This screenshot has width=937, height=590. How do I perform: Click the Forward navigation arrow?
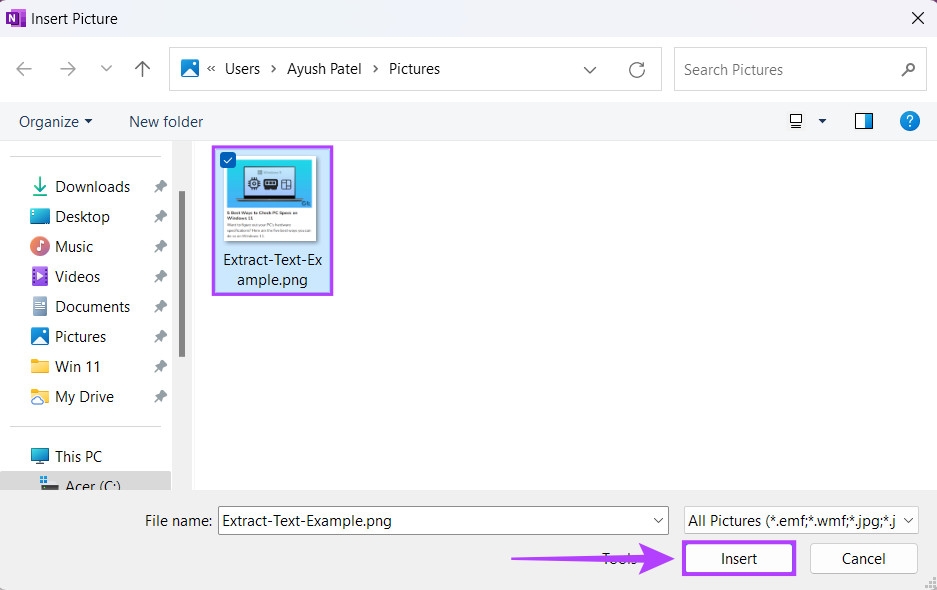[x=68, y=69]
